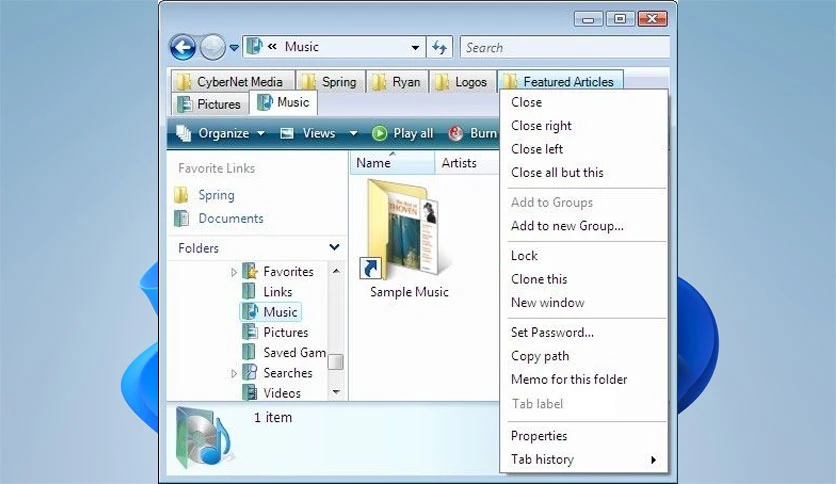
Task: Choose Properties in the context menu
Action: point(584,436)
